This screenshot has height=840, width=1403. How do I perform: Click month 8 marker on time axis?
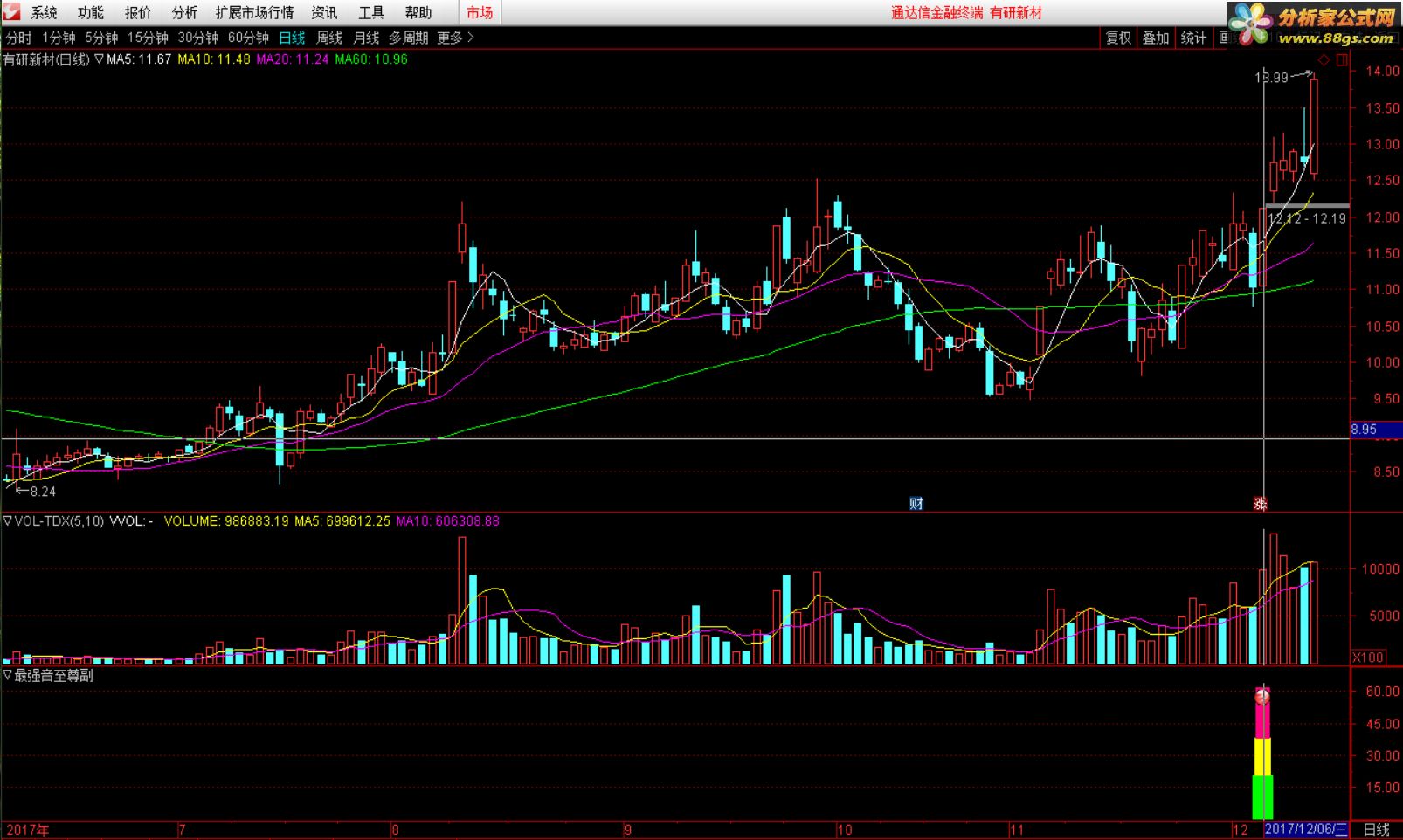coord(395,830)
